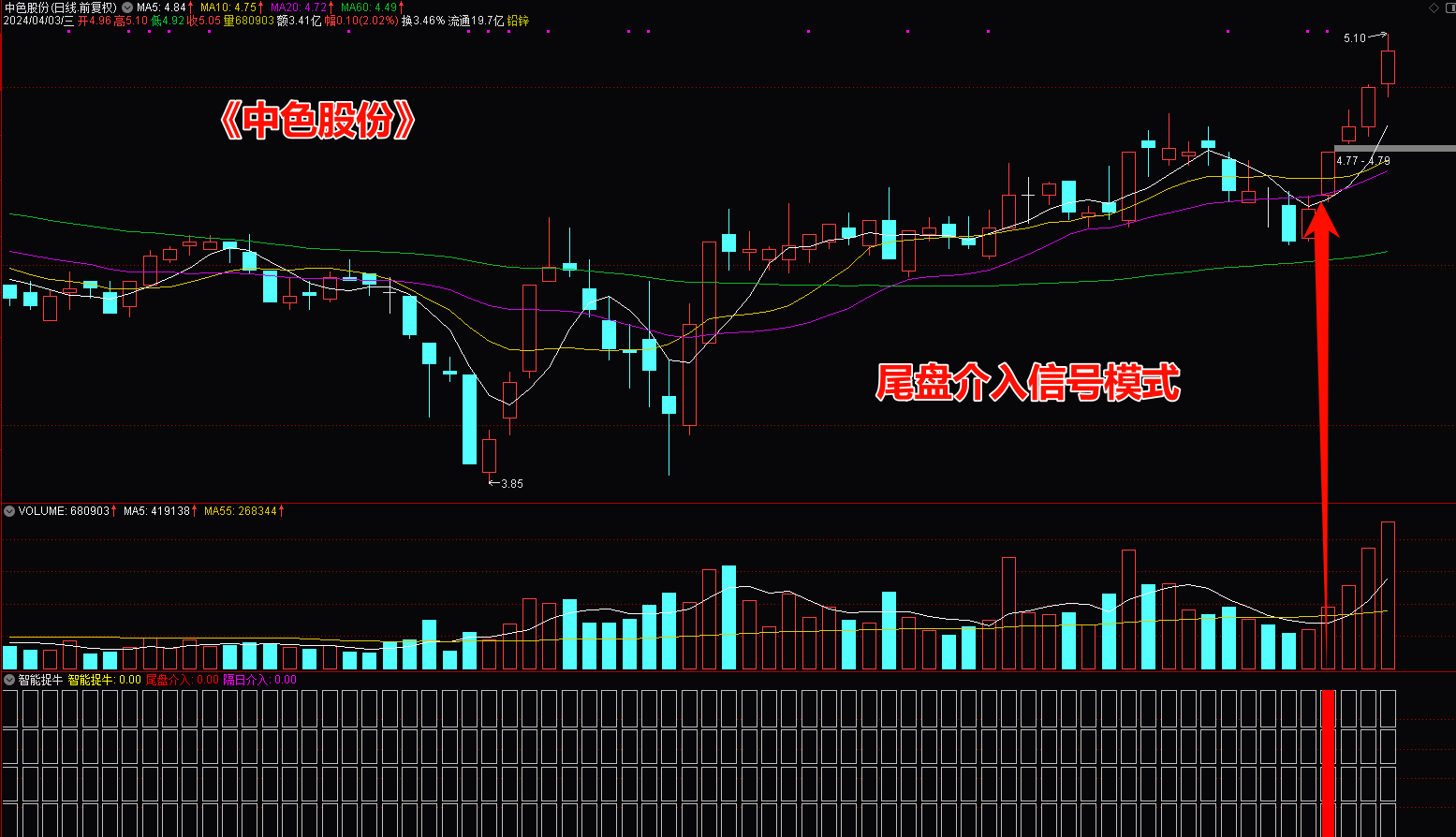Select the lowest candlestick at 3.85
The image size is (1456, 837).
pyautogui.click(x=489, y=456)
